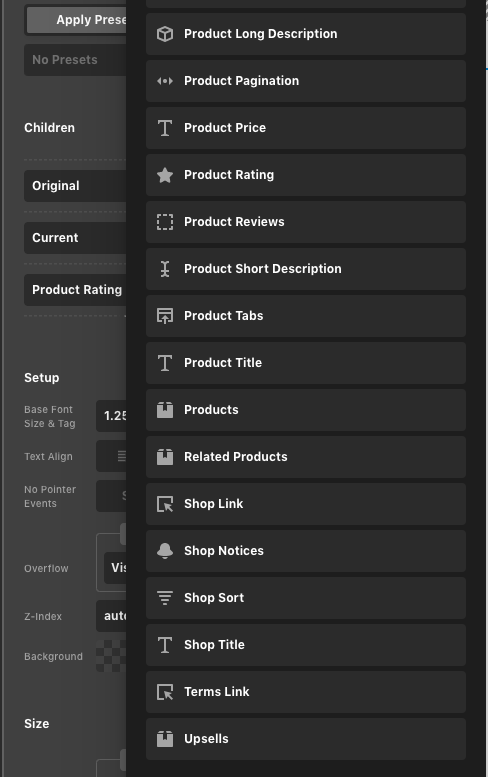This screenshot has height=777, width=488.
Task: Open the Original children item
Action: pyautogui.click(x=75, y=186)
